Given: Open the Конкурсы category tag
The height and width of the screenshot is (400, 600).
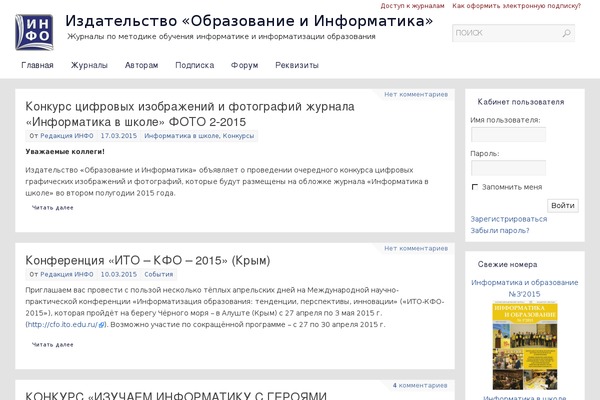Looking at the screenshot, I should coord(238,136).
